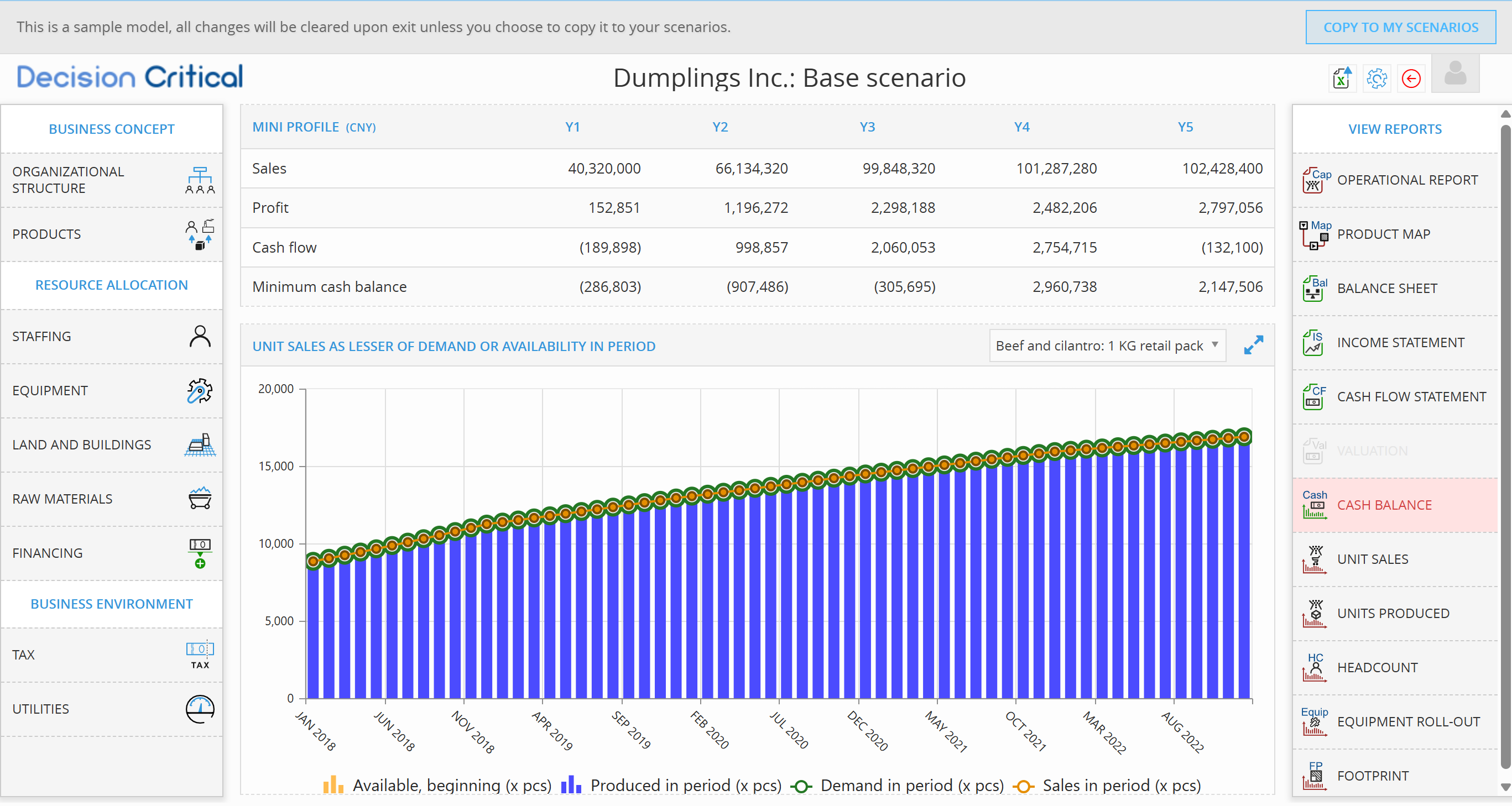
Task: Click the Cash Balance icon
Action: pyautogui.click(x=1315, y=505)
